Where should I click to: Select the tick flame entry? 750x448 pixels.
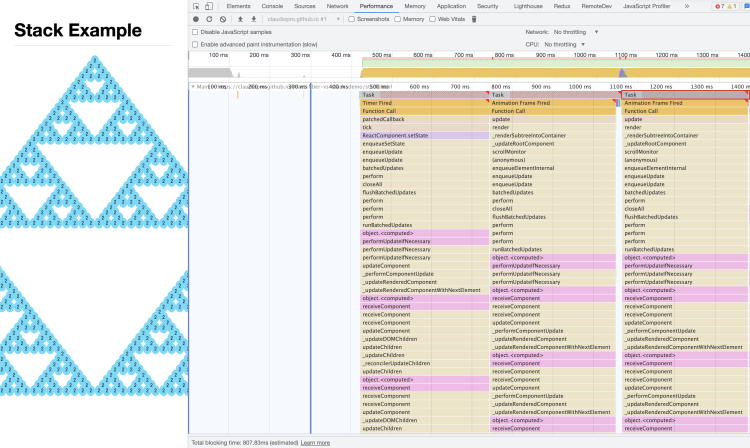[424, 127]
